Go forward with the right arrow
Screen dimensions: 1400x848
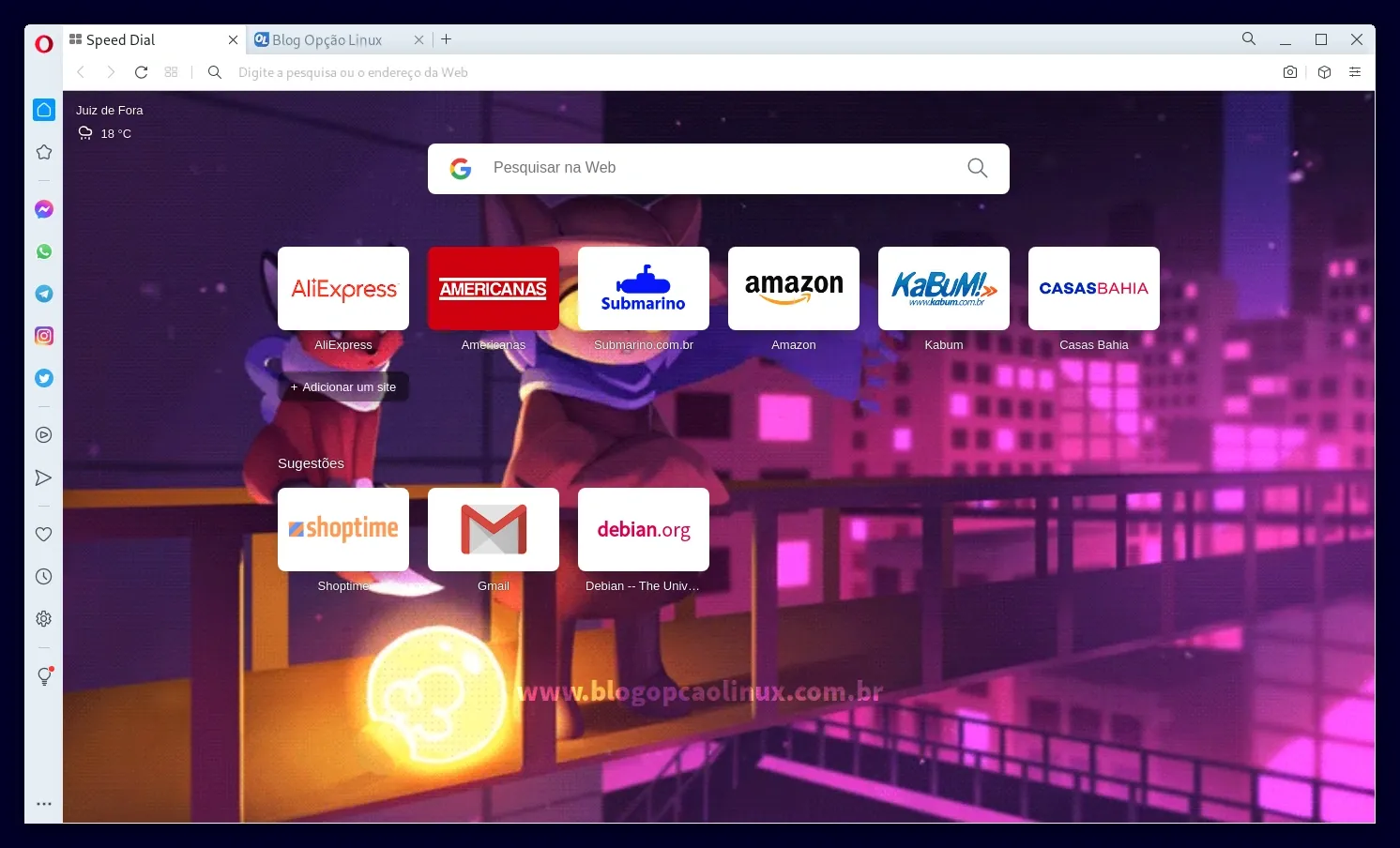coord(111,72)
